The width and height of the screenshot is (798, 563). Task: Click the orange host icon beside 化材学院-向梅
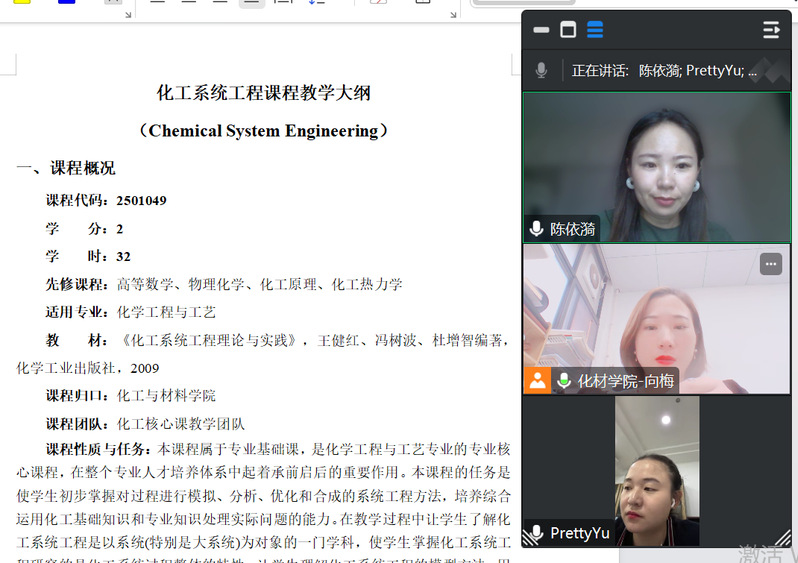point(537,381)
